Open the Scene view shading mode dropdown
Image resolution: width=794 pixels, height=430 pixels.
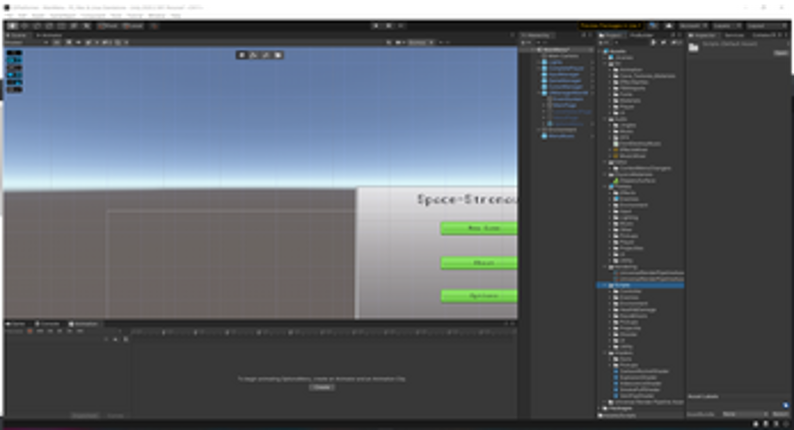coord(25,43)
